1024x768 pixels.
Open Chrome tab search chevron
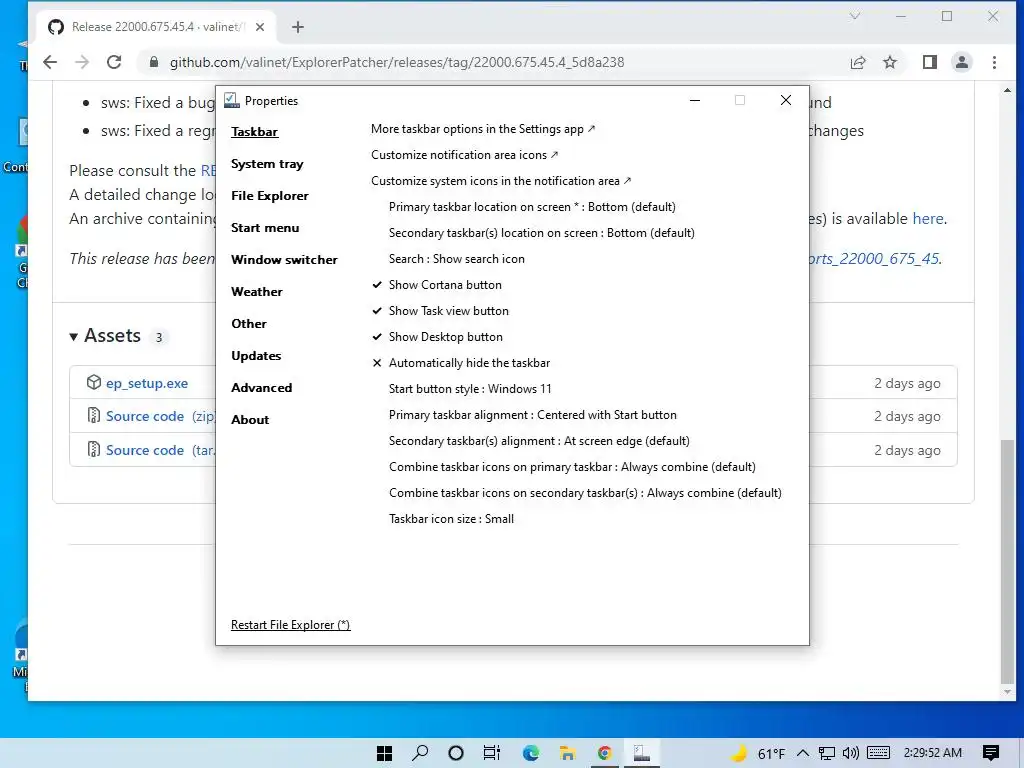click(854, 16)
